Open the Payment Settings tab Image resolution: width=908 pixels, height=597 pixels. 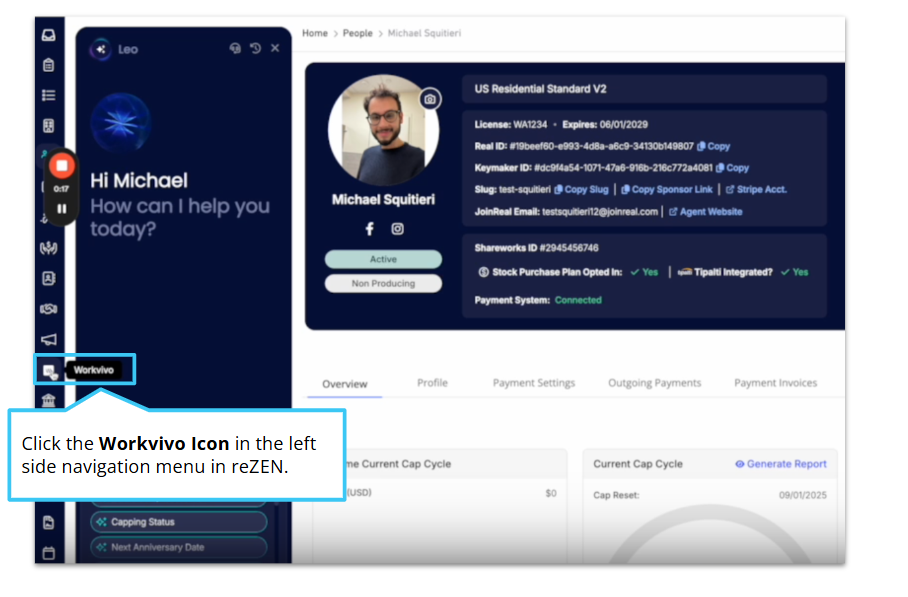coord(534,383)
